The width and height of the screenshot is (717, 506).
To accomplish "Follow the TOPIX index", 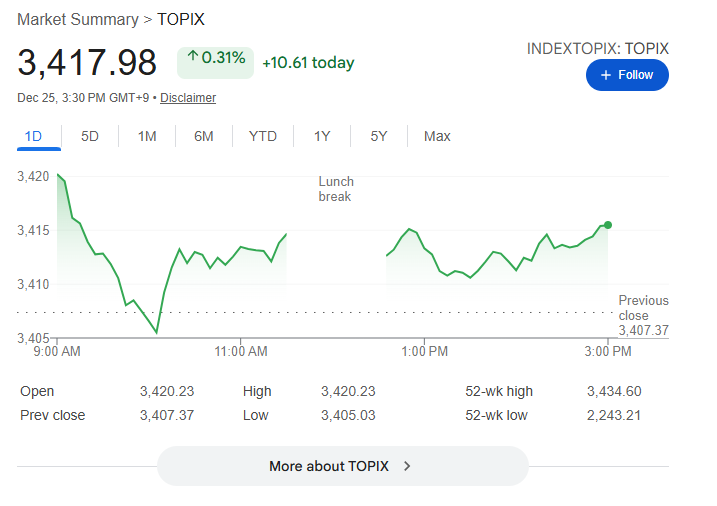I will coord(627,75).
